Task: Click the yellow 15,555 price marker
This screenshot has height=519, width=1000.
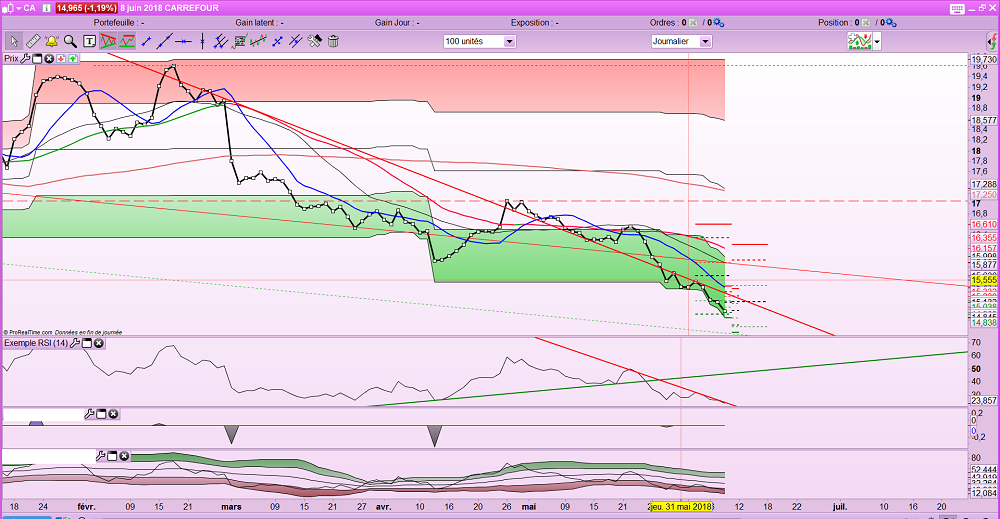Action: 984,281
